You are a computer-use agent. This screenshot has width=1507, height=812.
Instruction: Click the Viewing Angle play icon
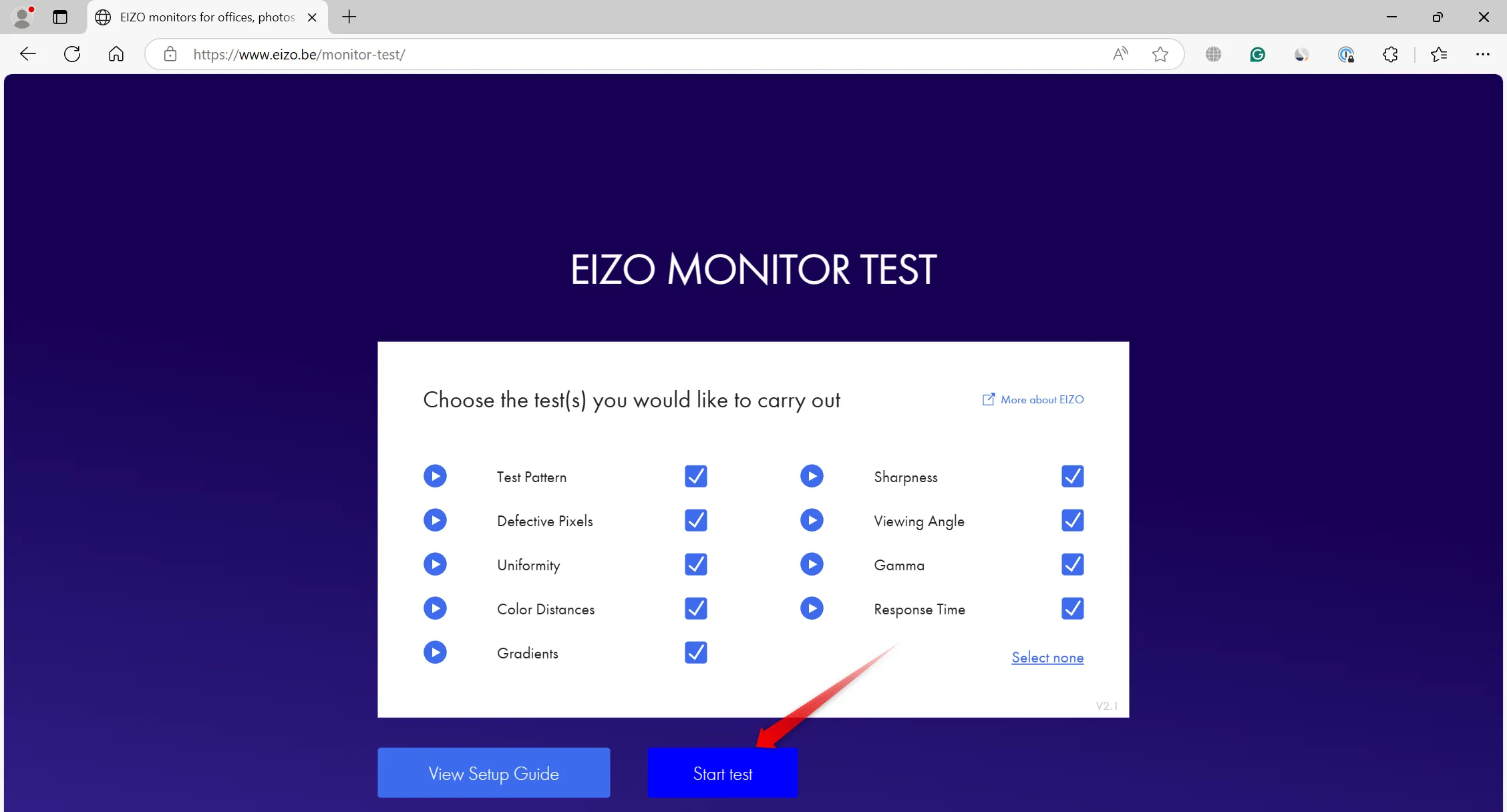811,520
